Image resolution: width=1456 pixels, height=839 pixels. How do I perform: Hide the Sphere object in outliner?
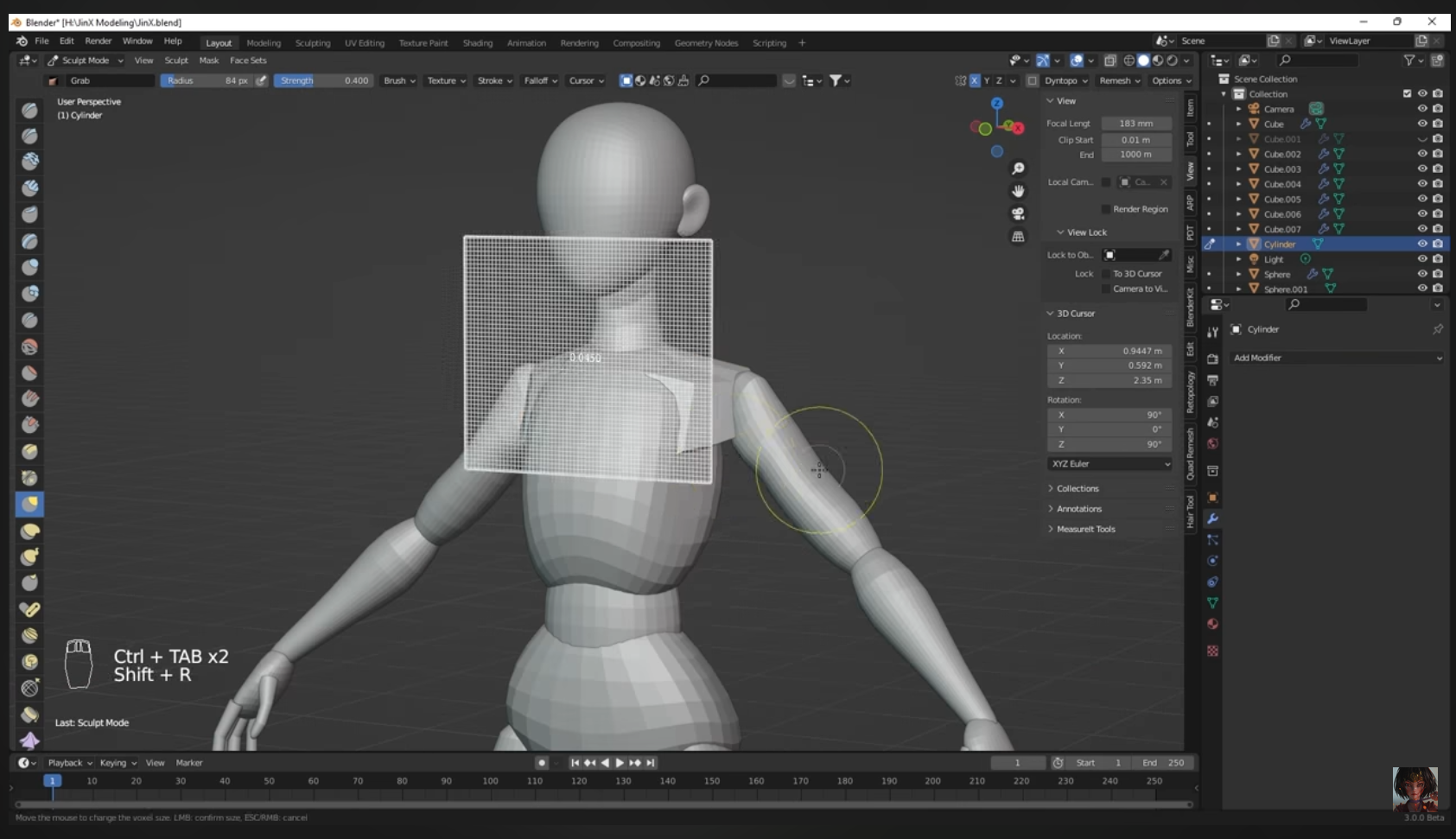(x=1421, y=274)
